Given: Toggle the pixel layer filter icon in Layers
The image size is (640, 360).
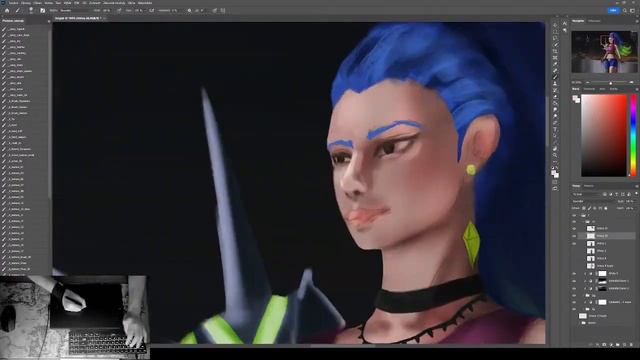Looking at the screenshot, I should tap(604, 194).
